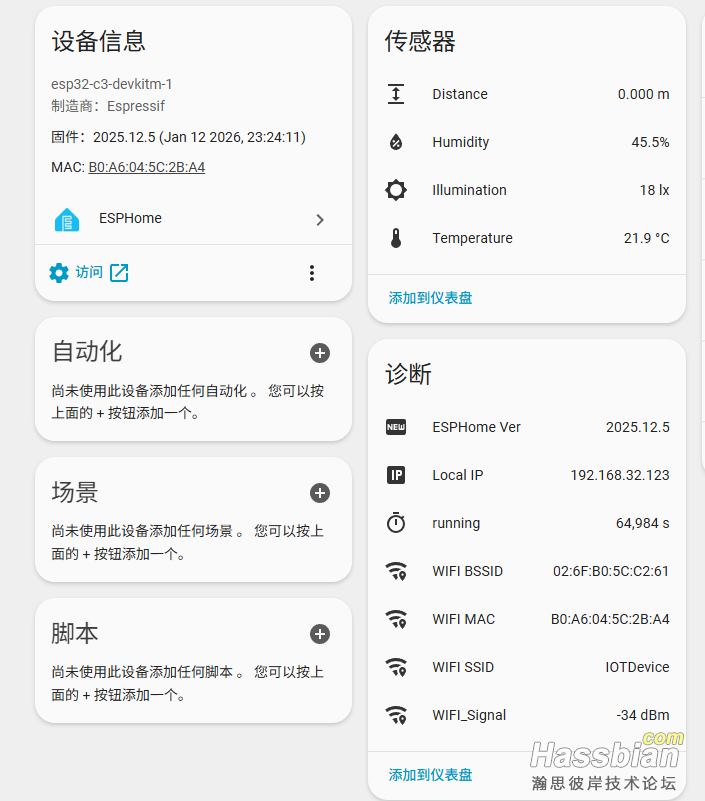705x801 pixels.
Task: Click the ESPHome house logo icon
Action: coord(67,220)
